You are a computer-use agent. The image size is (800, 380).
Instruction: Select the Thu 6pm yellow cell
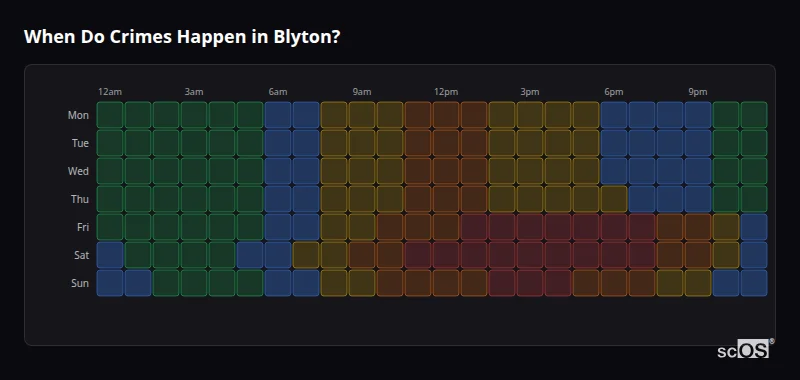point(614,199)
